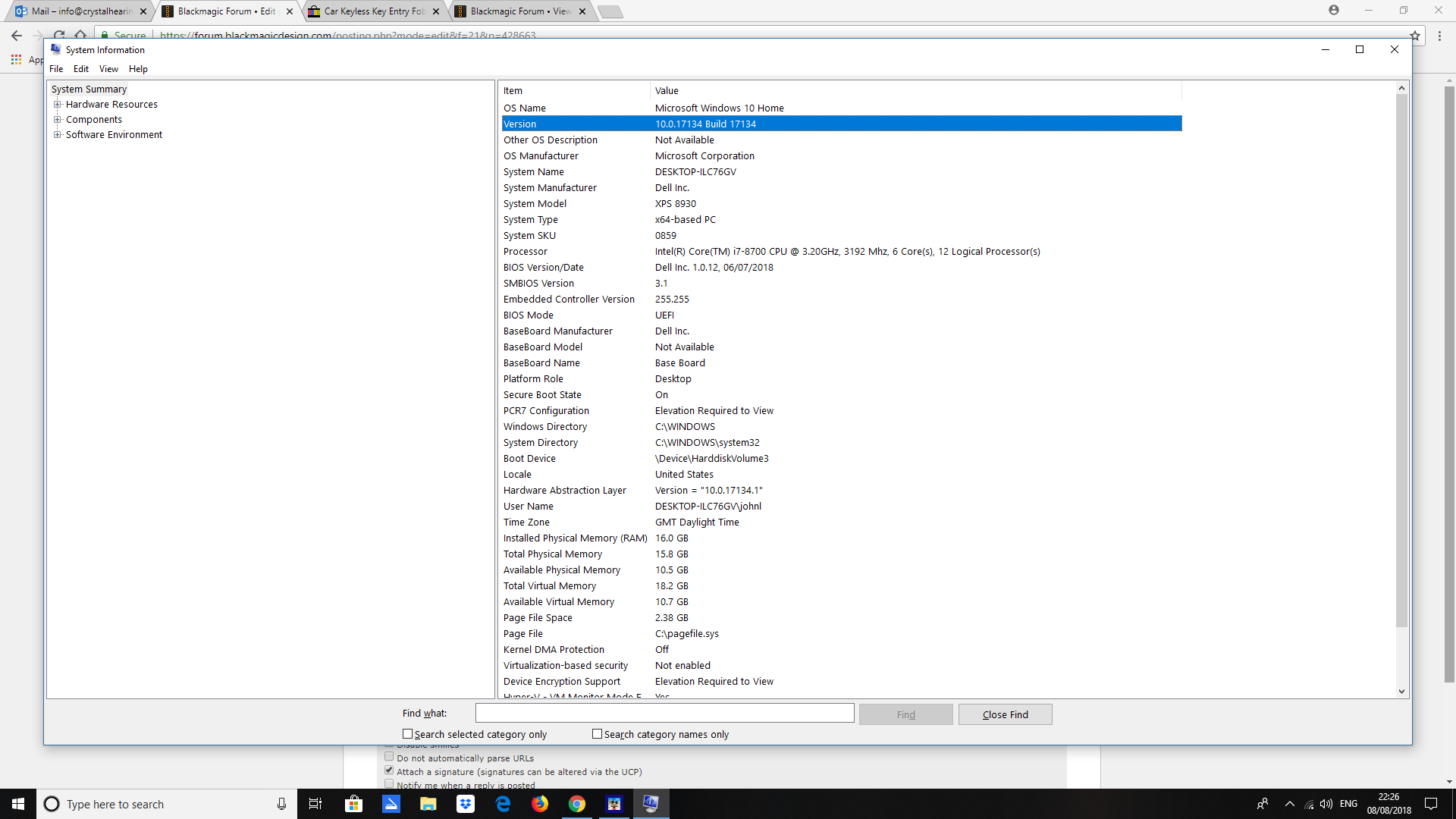The image size is (1456, 819).
Task: Switch to Car Keyless Key Entry tab
Action: pos(373,11)
